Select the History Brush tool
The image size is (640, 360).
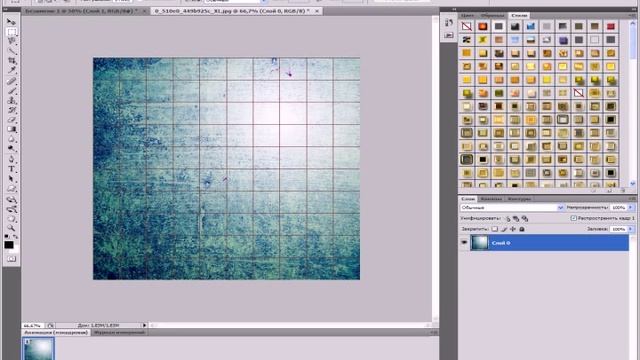(11, 110)
